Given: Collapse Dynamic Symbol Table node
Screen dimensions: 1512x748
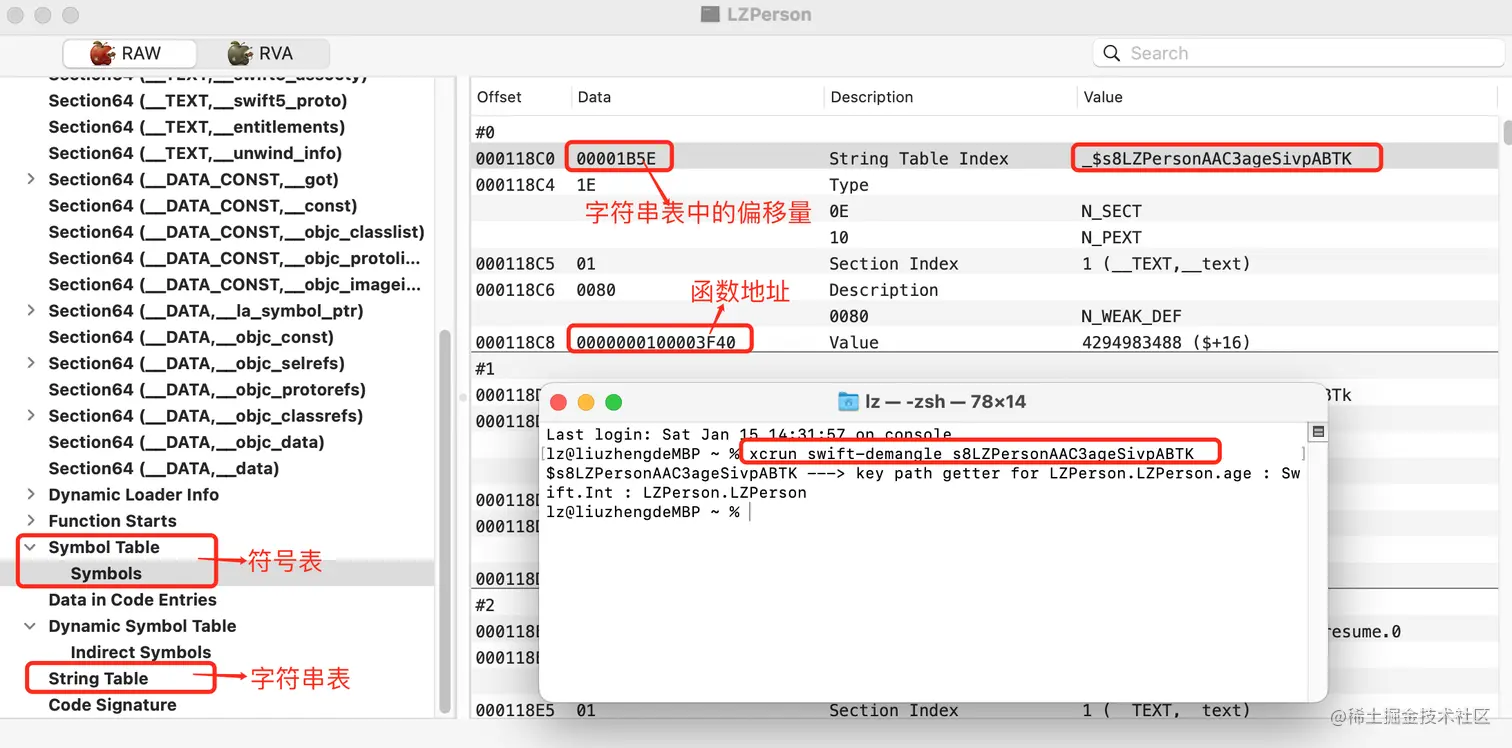Looking at the screenshot, I should (x=31, y=626).
